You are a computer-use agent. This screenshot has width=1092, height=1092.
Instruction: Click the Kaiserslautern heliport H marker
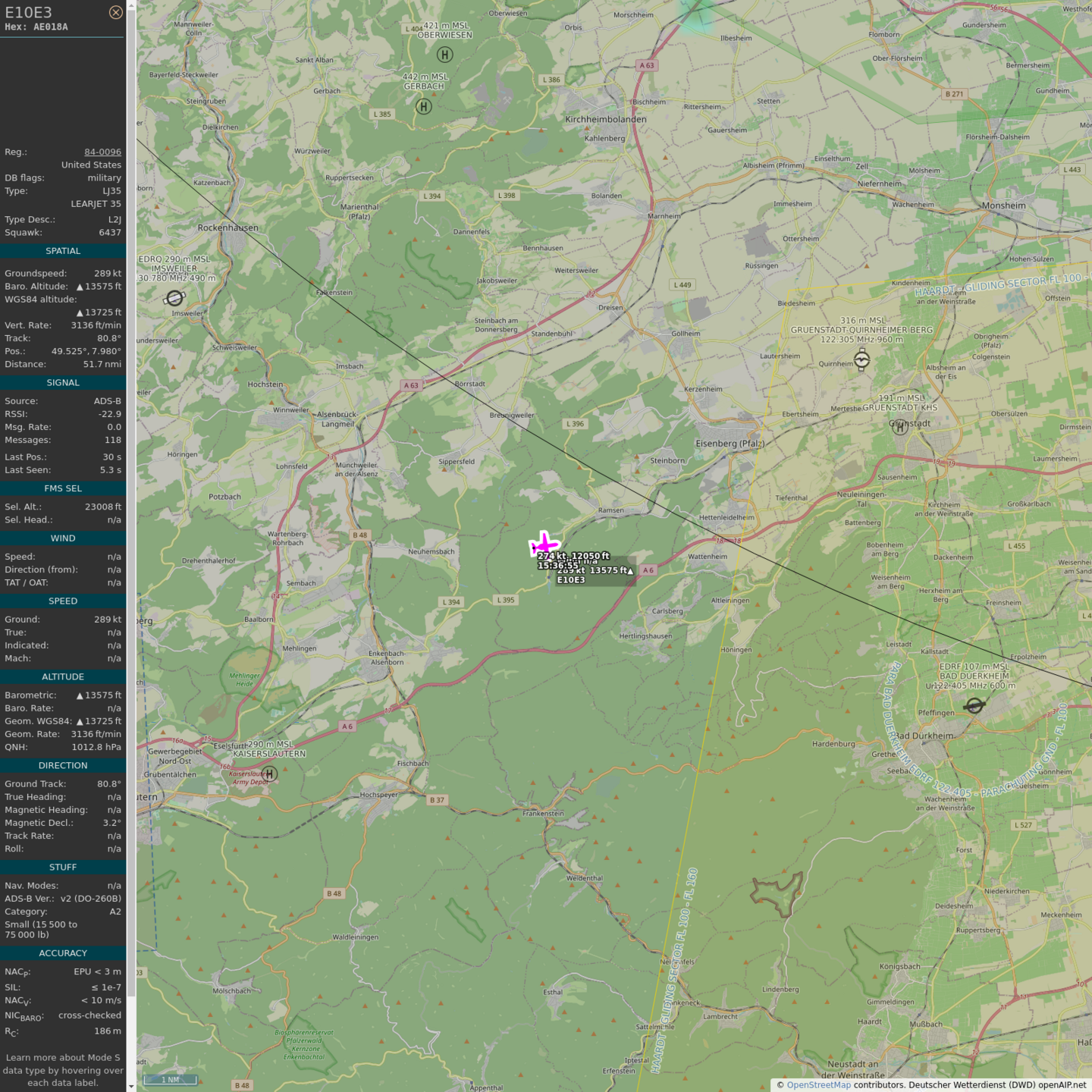(x=269, y=773)
